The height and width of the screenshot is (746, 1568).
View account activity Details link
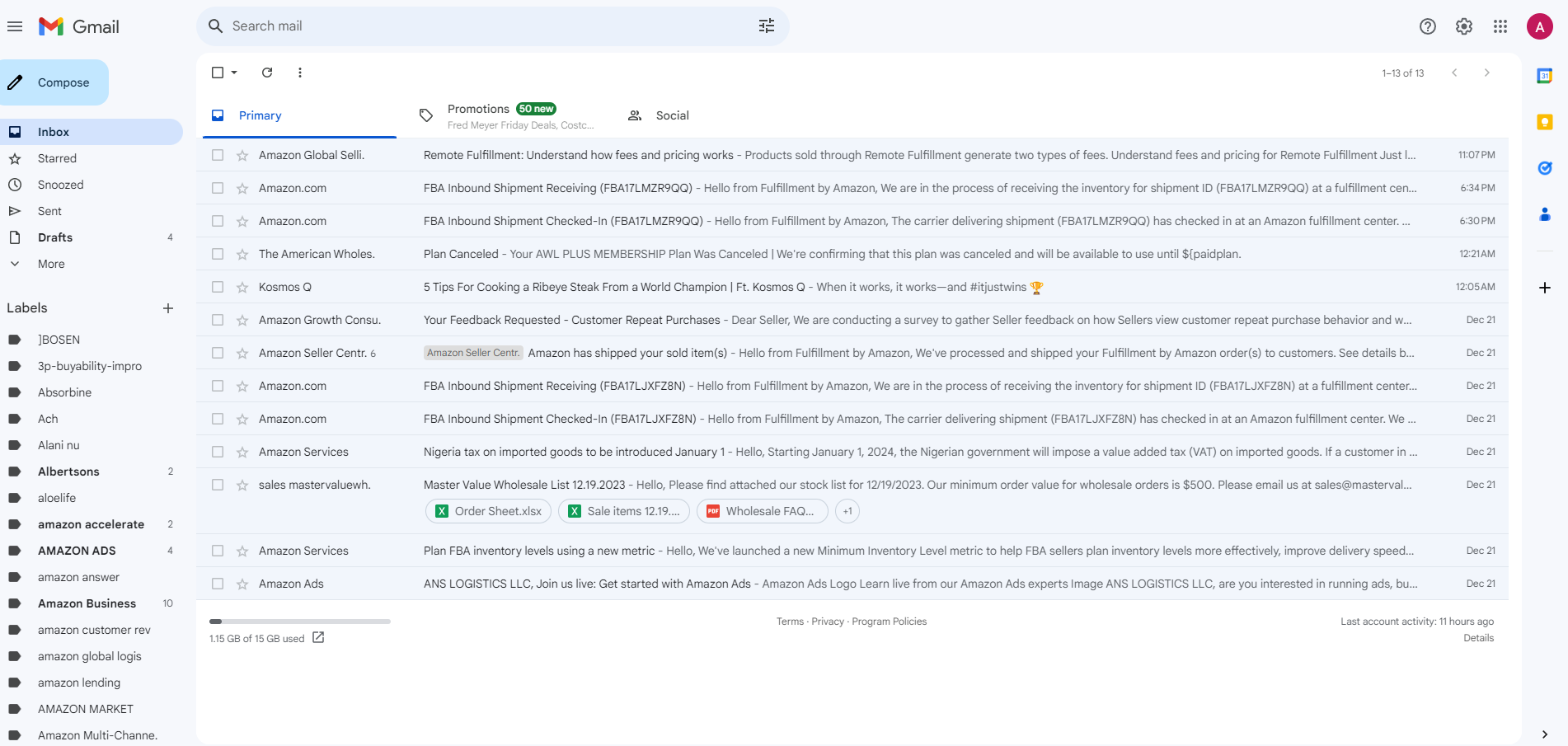pyautogui.click(x=1478, y=638)
